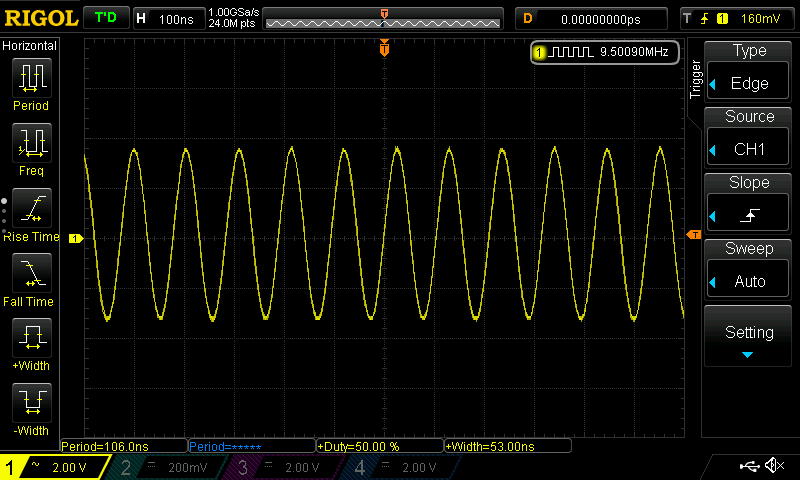Viewport: 800px width, 480px height.
Task: Select the Rise Time measurement icon
Action: tap(32, 208)
